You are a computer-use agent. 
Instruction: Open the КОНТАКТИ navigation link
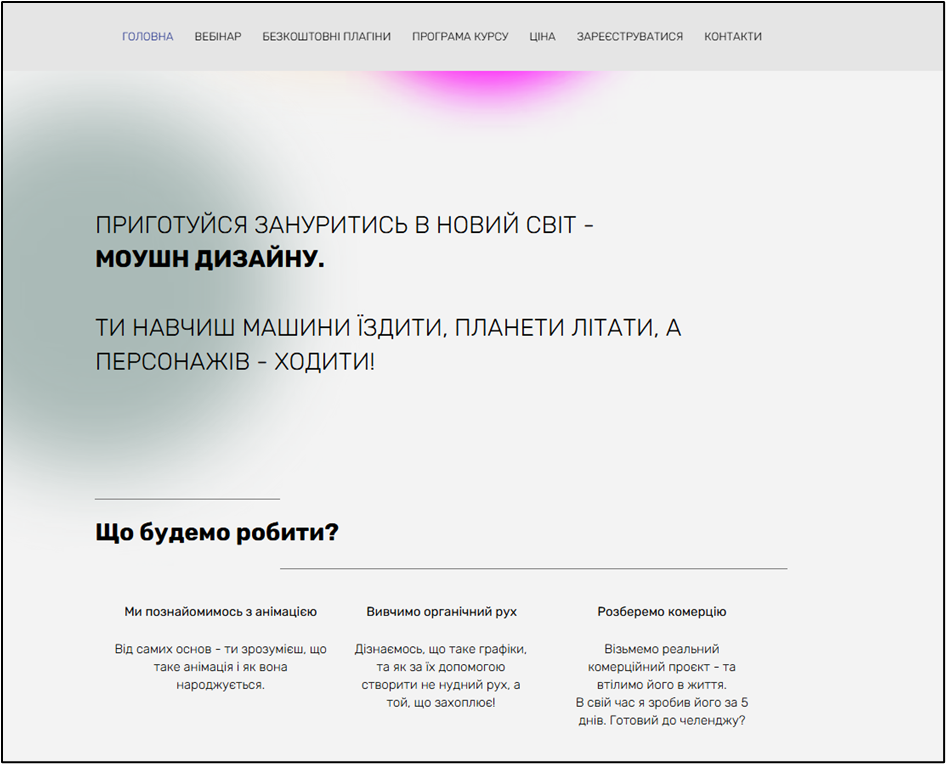(733, 35)
